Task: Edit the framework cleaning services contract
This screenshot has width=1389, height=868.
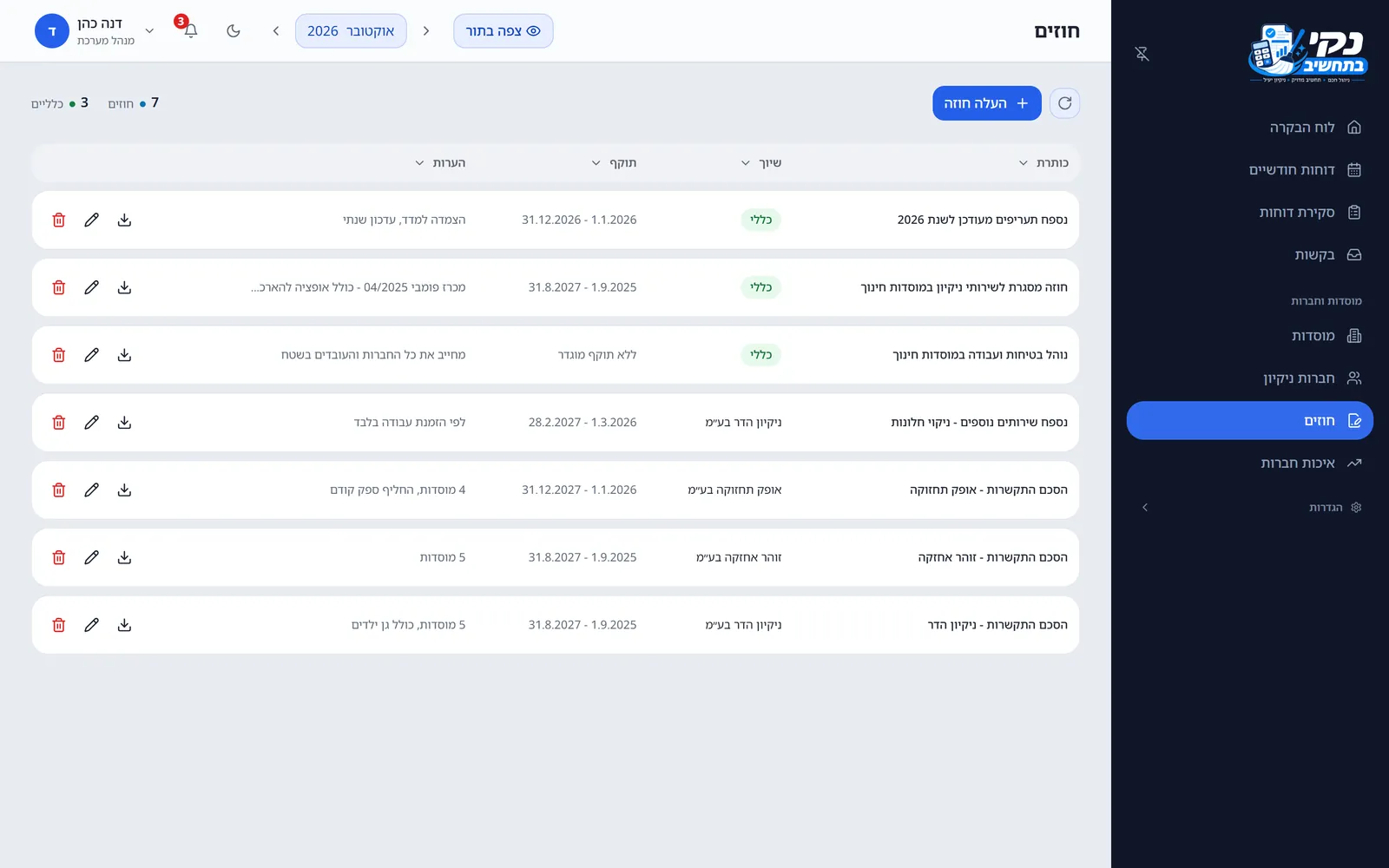Action: pyautogui.click(x=91, y=287)
